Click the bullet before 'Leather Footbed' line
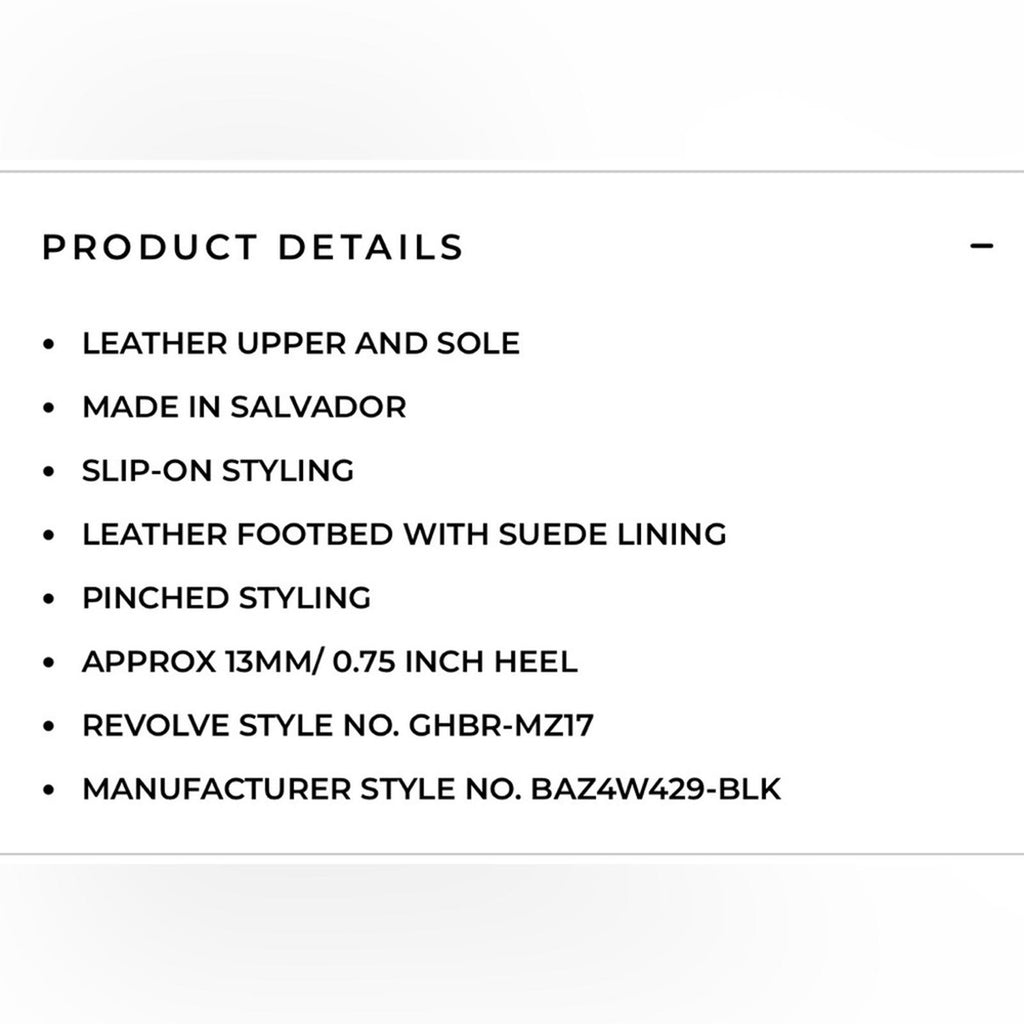1024x1024 pixels. tap(49, 535)
